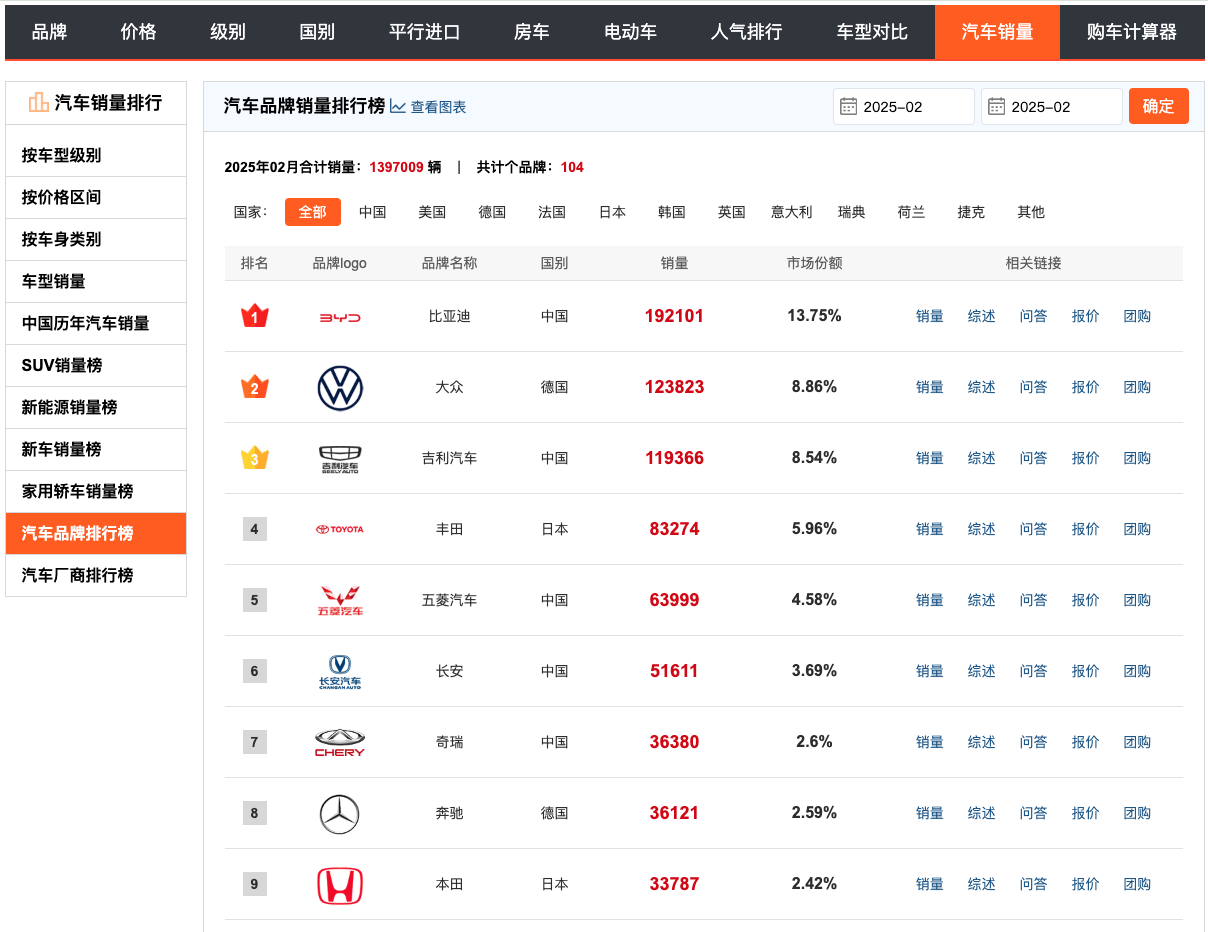Click the Honda logo
The height and width of the screenshot is (932, 1208).
click(340, 885)
